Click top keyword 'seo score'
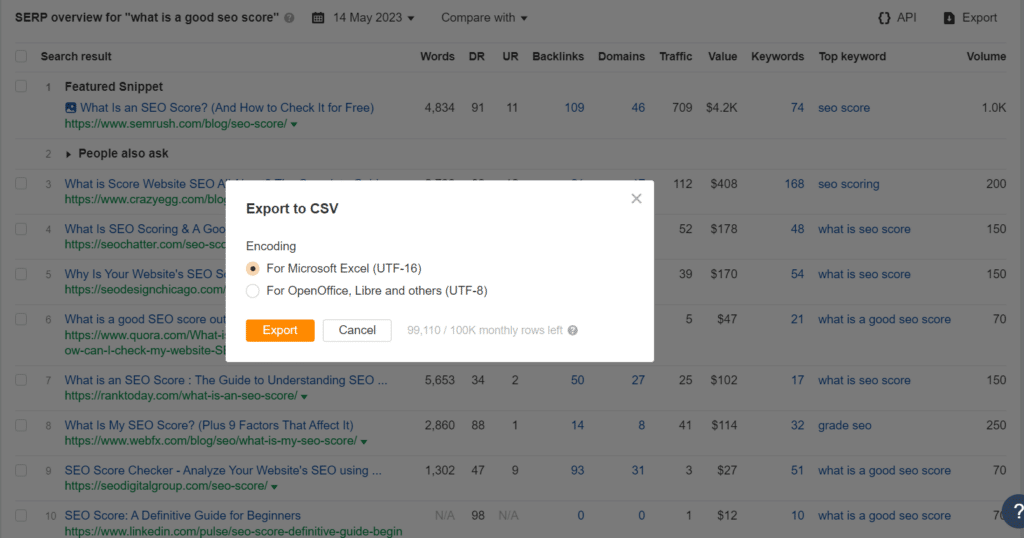Screen dimensions: 1024x538 844,108
